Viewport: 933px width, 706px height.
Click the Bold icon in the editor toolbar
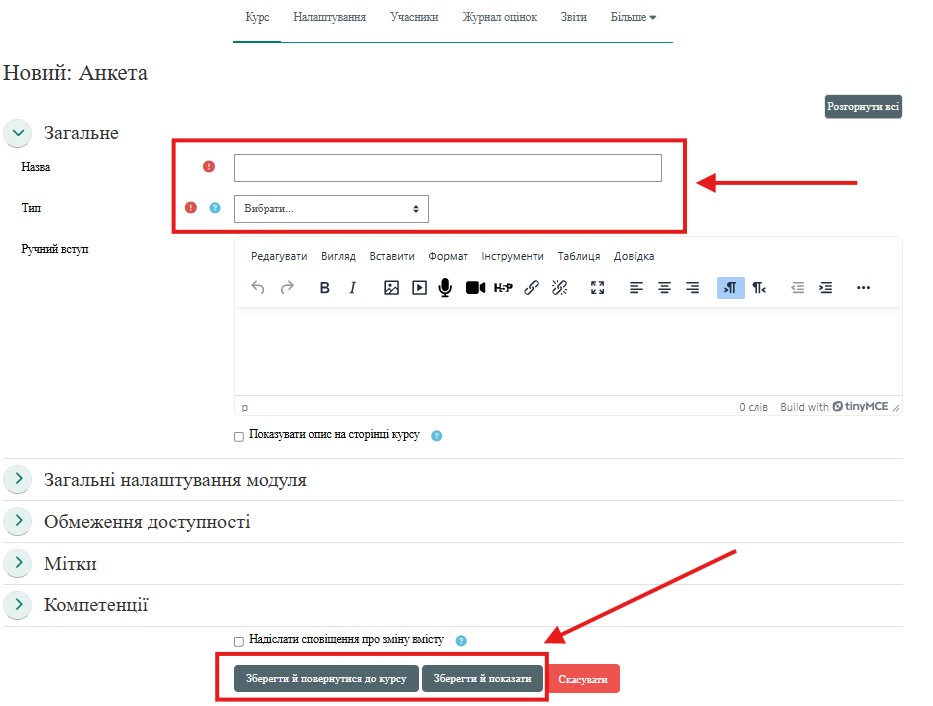coord(324,288)
